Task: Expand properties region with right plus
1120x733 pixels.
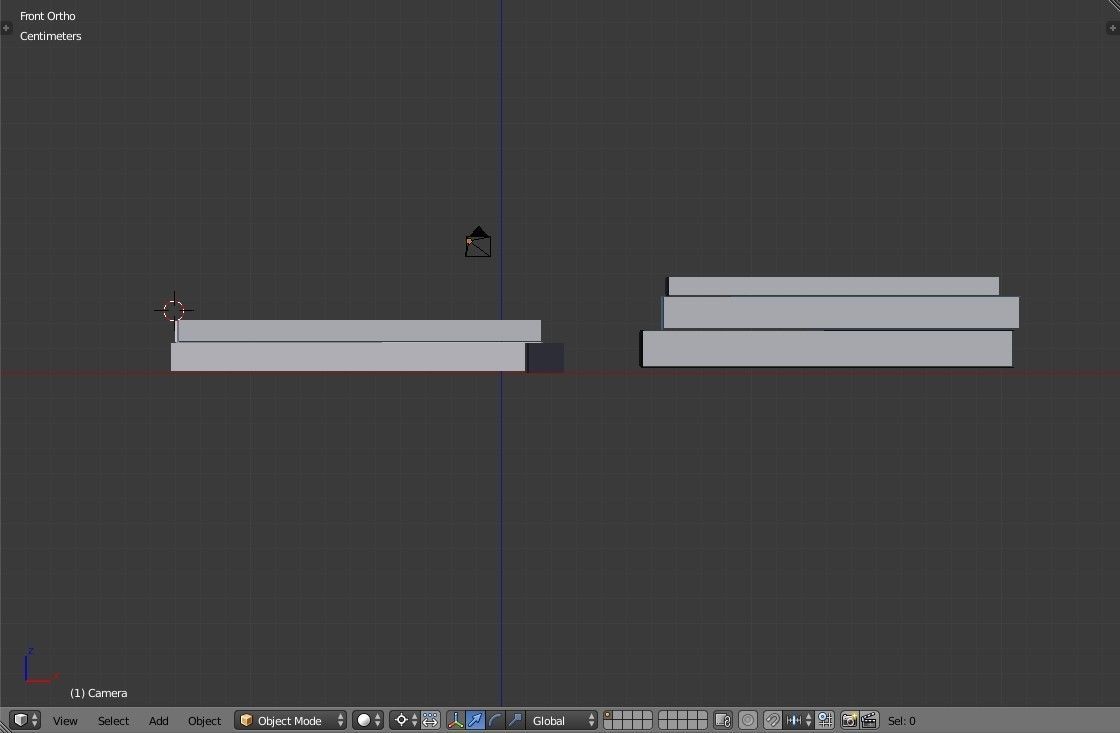Action: (1113, 28)
